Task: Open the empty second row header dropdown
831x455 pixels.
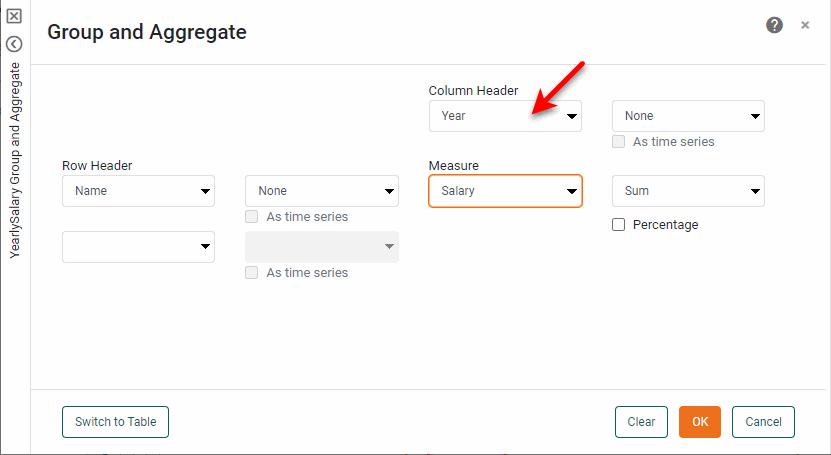Action: [138, 247]
